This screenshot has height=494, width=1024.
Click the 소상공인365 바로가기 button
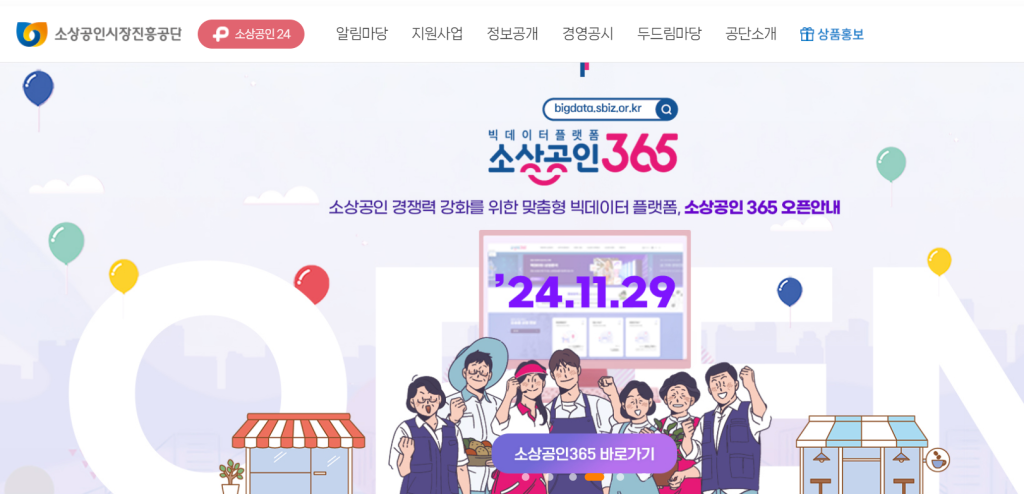coord(584,453)
